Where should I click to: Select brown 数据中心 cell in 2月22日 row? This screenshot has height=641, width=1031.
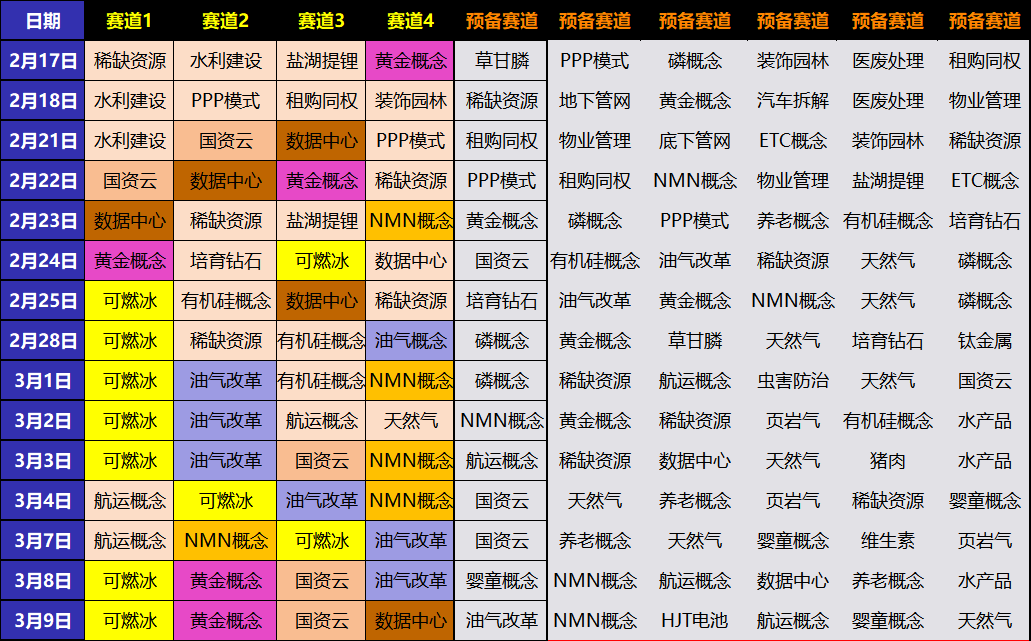point(225,181)
